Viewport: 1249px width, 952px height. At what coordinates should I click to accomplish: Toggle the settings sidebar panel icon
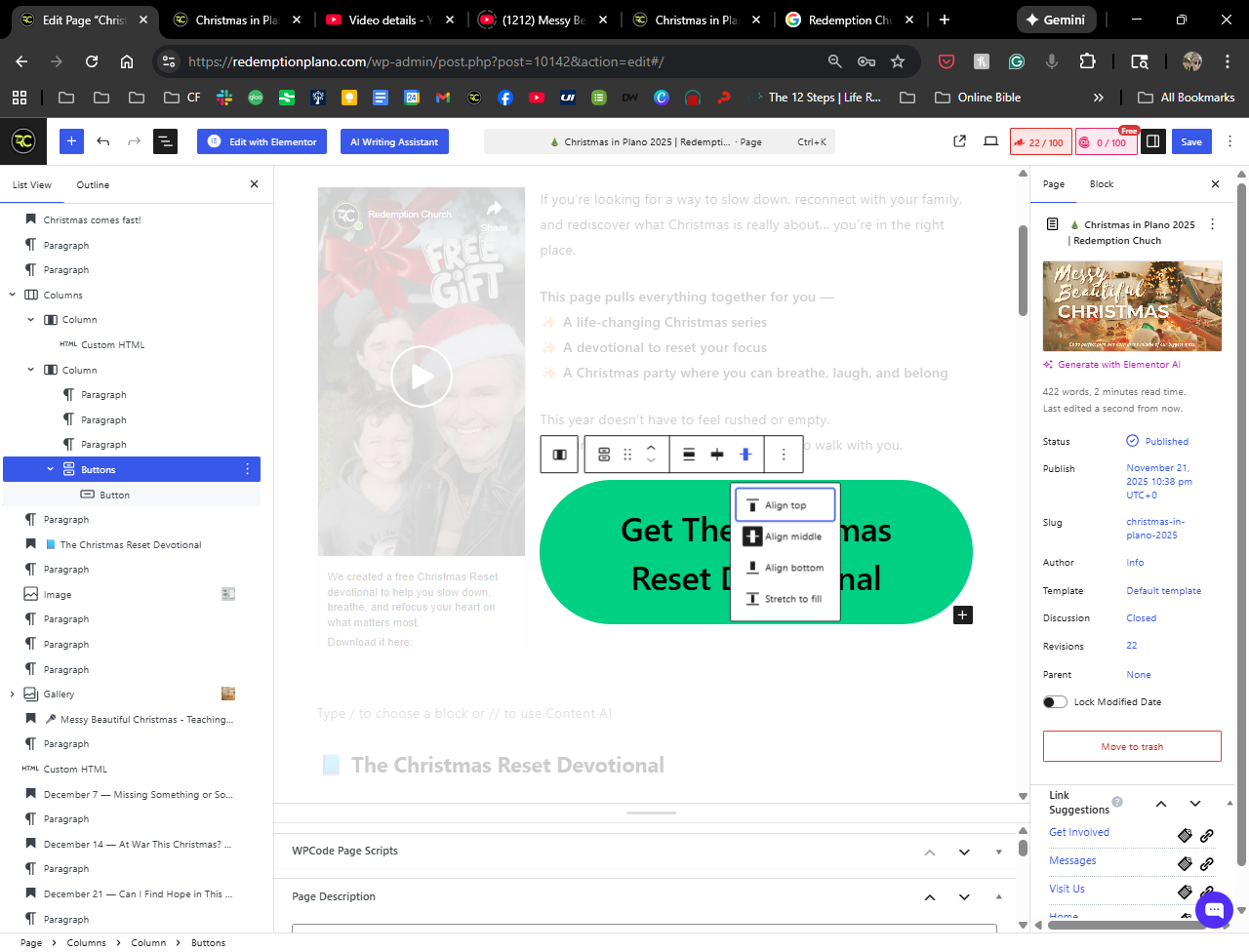click(1152, 141)
